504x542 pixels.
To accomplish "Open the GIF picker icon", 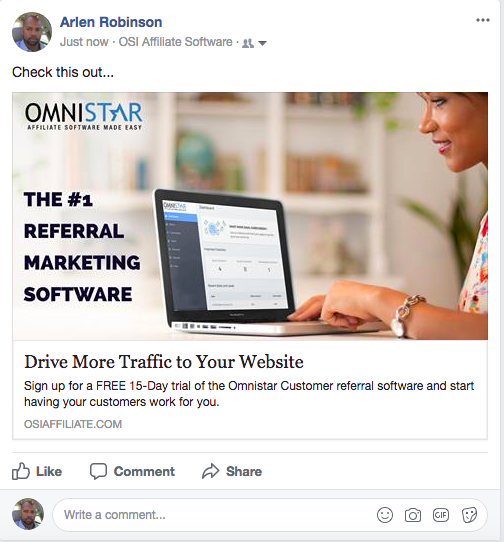I will pyautogui.click(x=441, y=515).
